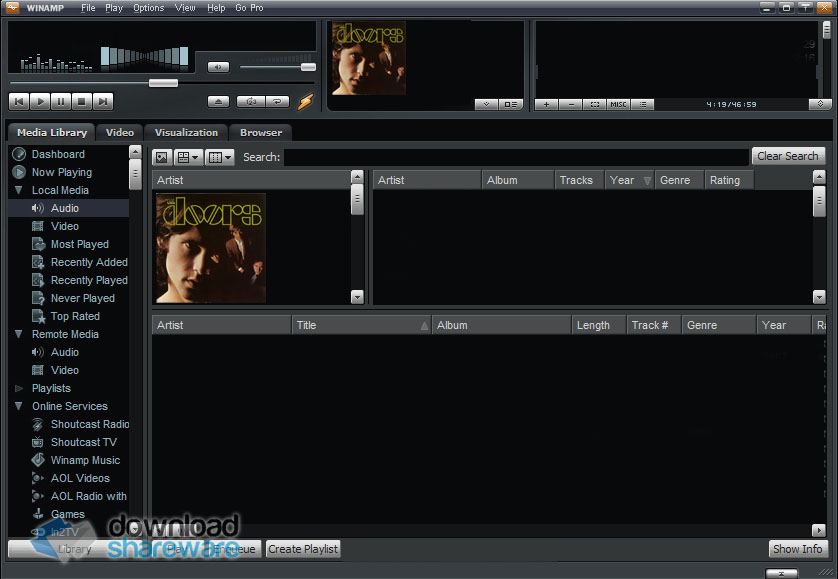
Task: Open the Dashboard item
Action: pos(58,154)
